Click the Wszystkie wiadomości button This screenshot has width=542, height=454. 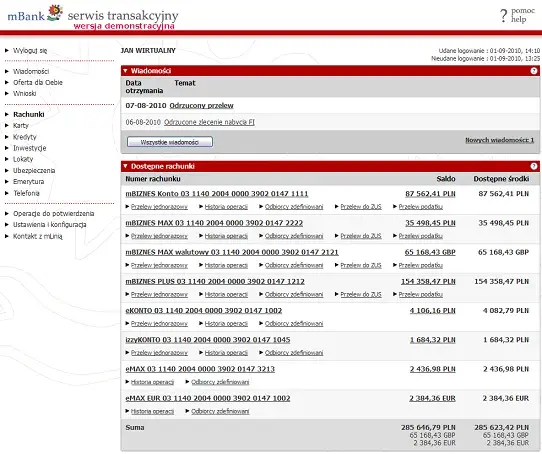170,142
